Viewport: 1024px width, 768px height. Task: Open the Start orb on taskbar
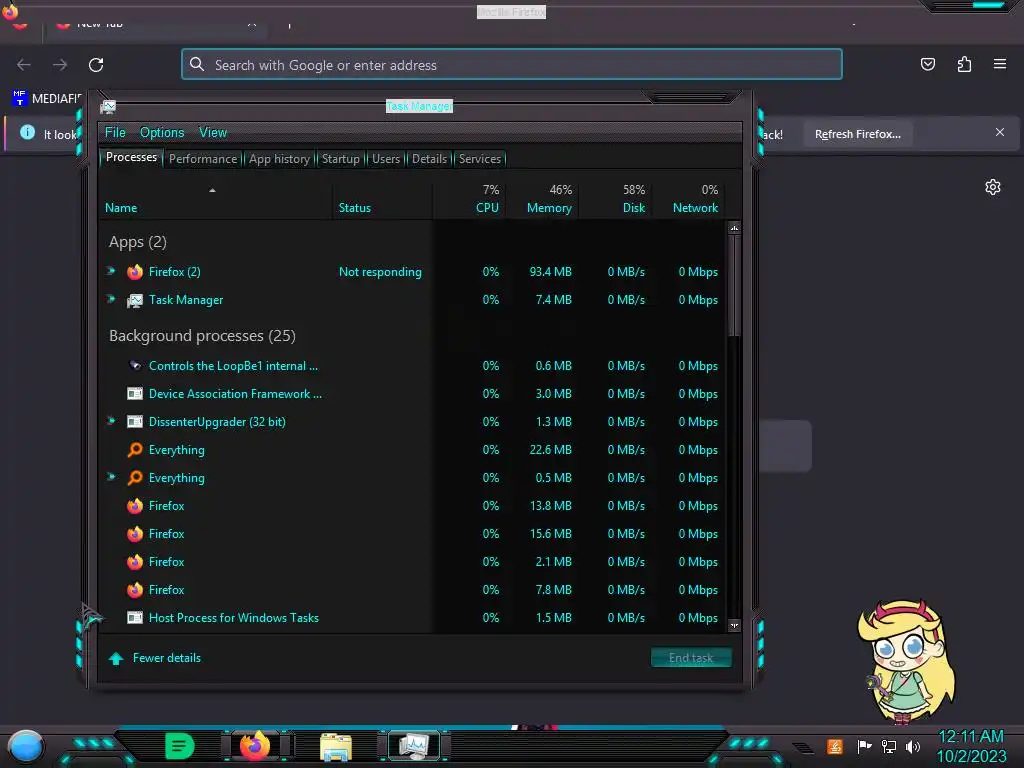pos(25,748)
